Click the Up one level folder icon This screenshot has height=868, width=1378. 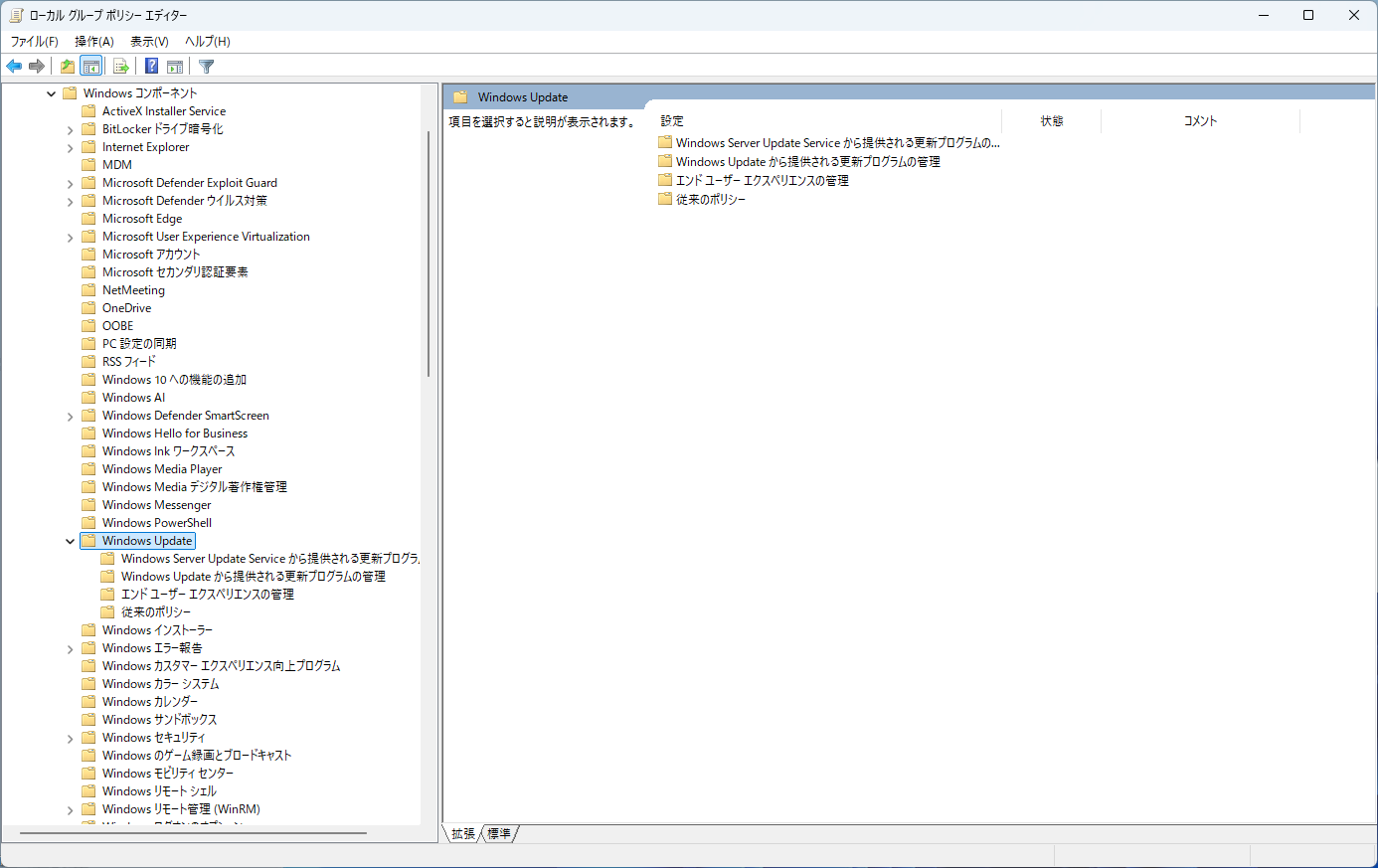(x=68, y=67)
